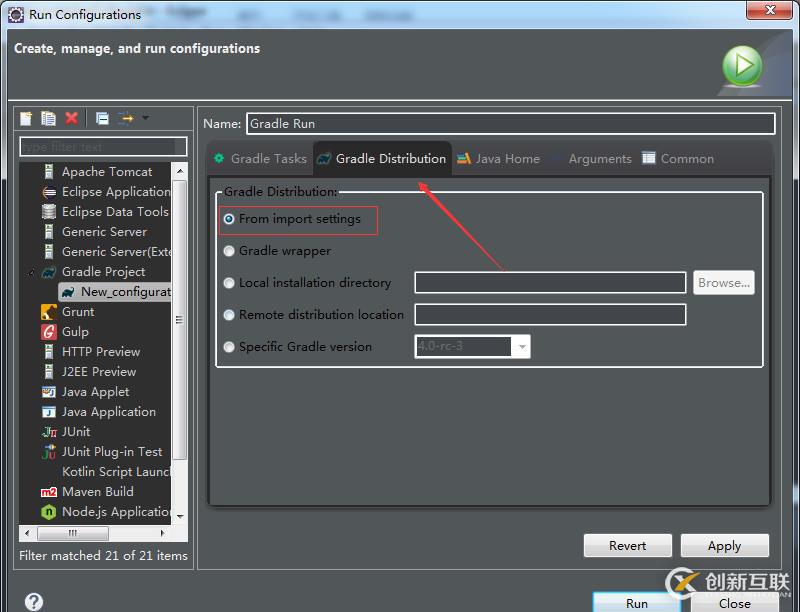Click the Name field containing Gradle Run
Screen dimensions: 800x612
pos(511,124)
